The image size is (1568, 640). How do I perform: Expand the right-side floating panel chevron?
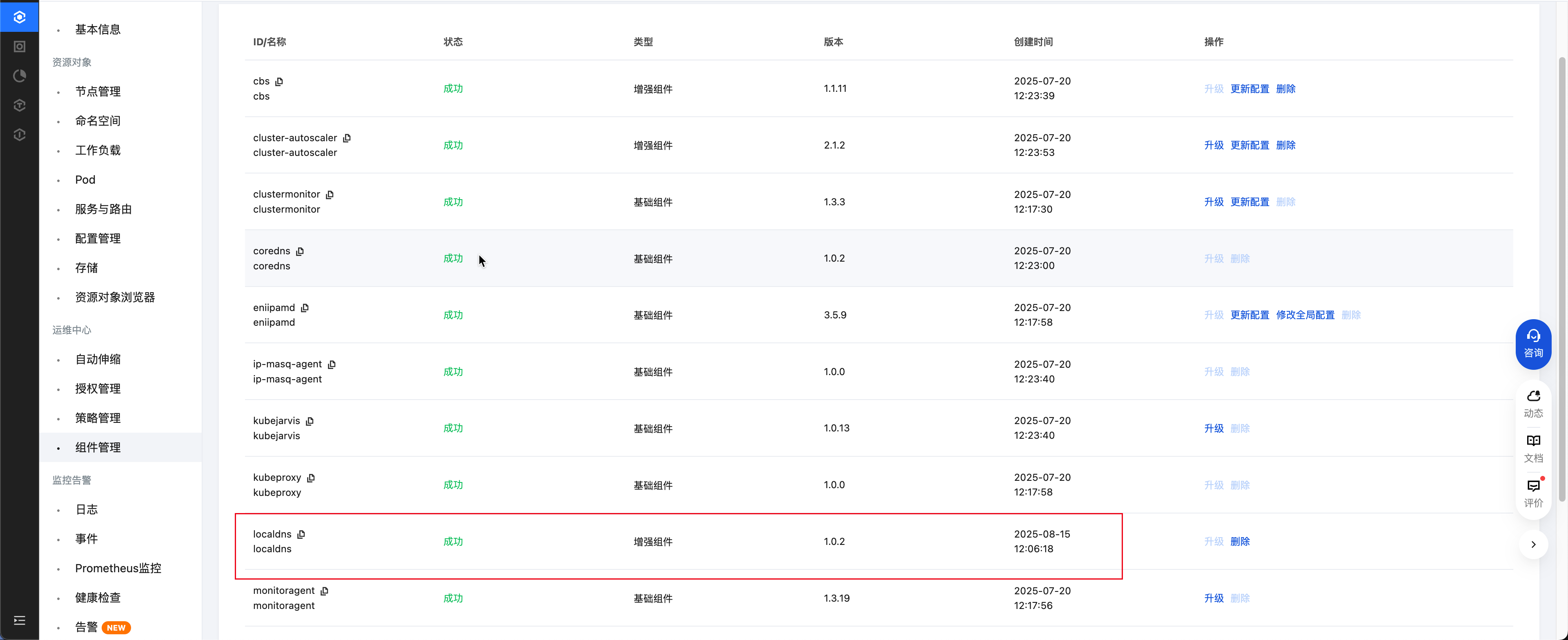point(1533,544)
